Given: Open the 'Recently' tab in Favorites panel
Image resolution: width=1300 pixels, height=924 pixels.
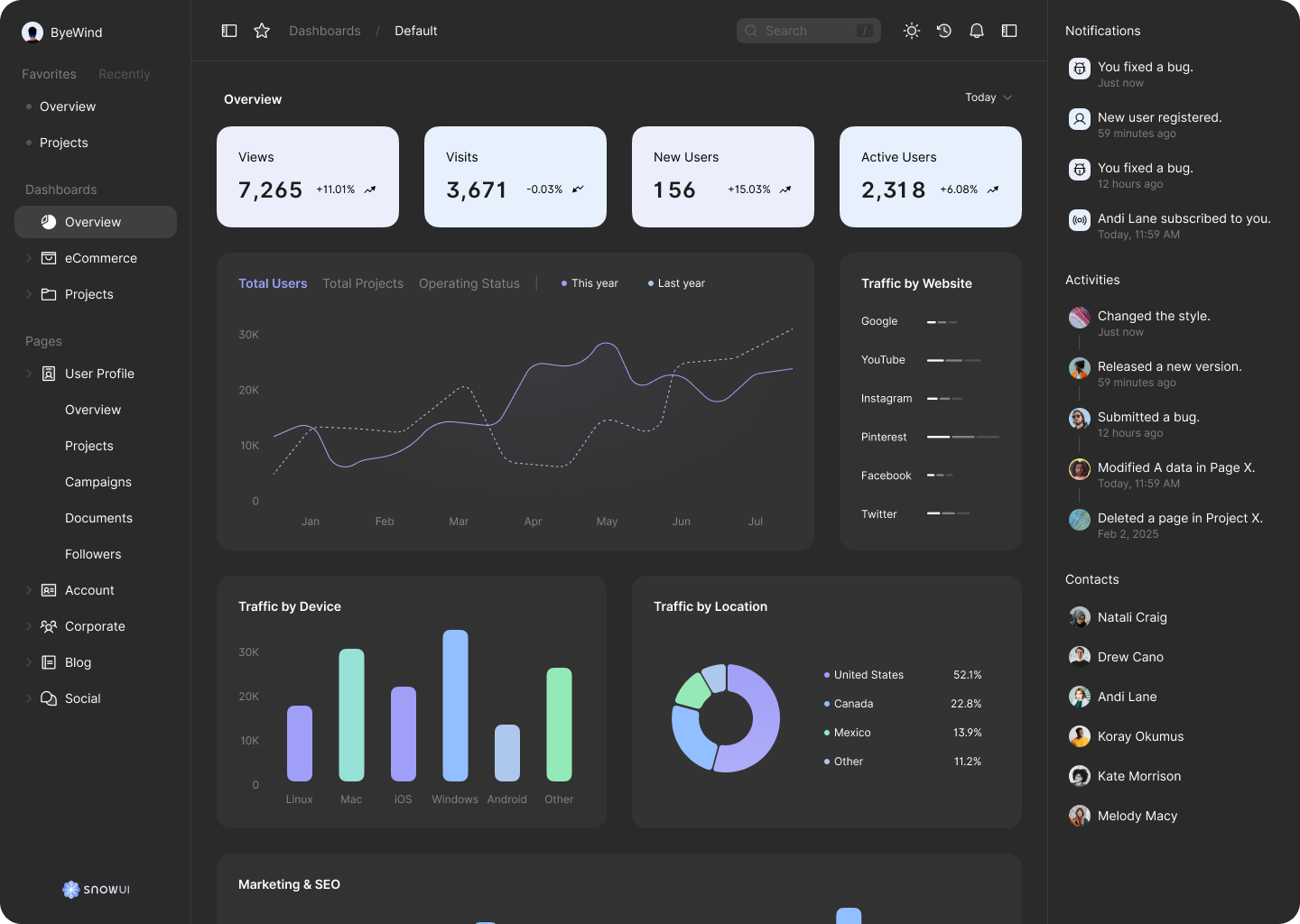Looking at the screenshot, I should tap(124, 74).
